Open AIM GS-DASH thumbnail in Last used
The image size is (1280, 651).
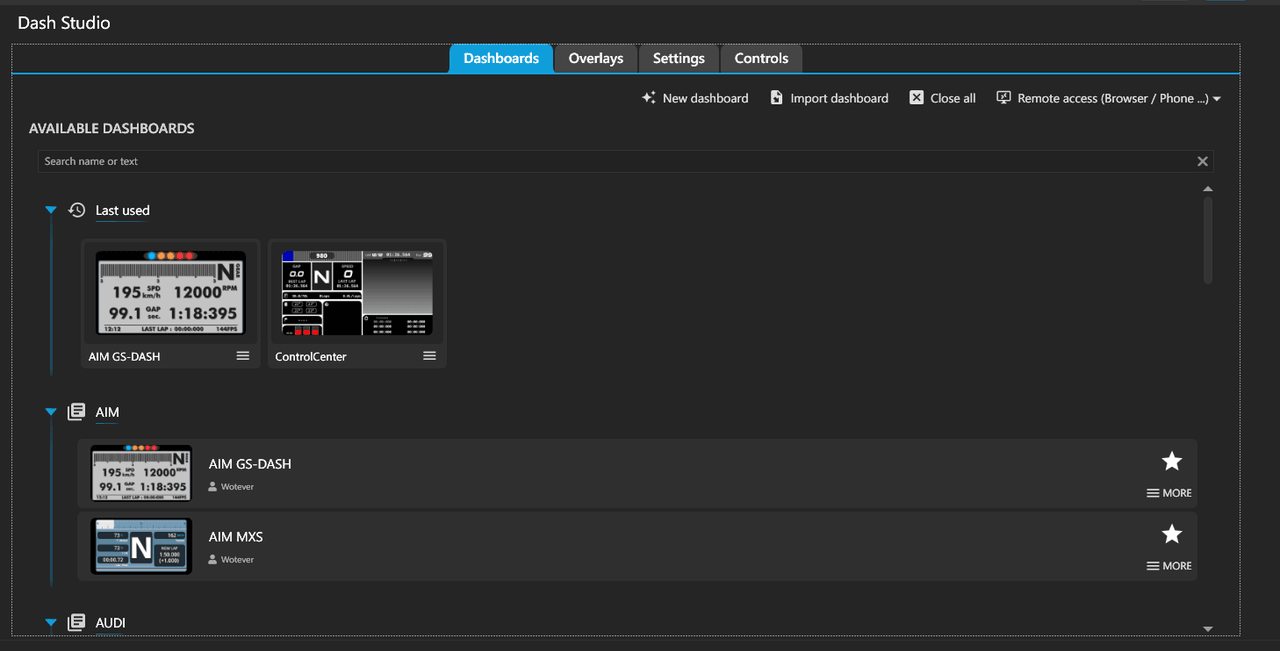[171, 292]
